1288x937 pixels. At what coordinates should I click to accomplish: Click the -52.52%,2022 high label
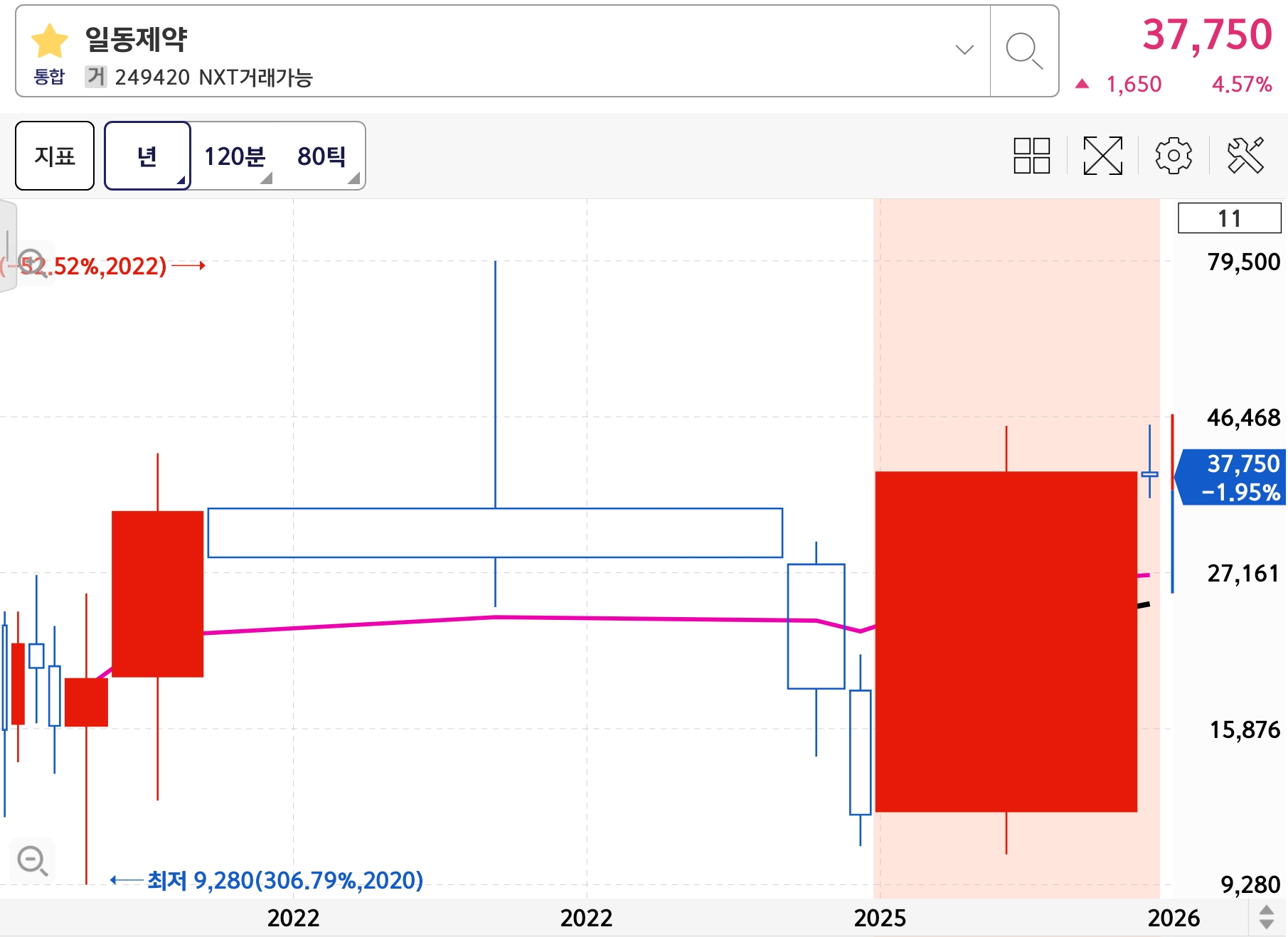[84, 266]
